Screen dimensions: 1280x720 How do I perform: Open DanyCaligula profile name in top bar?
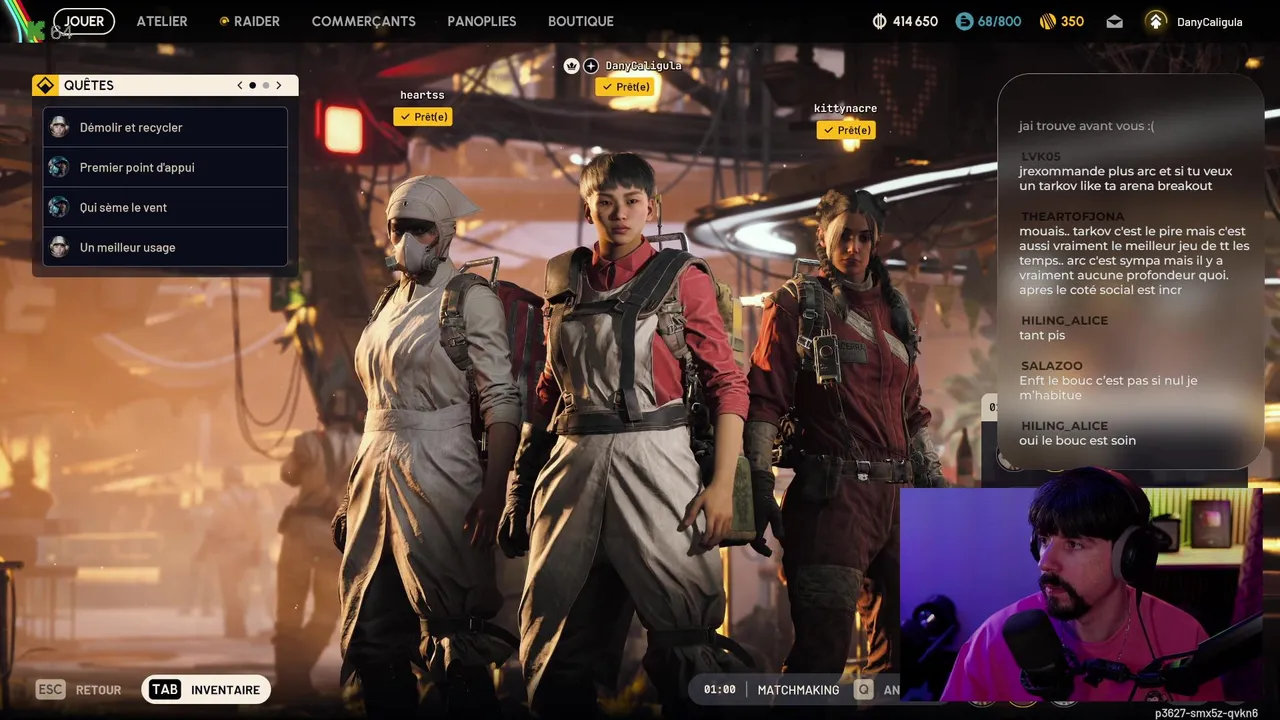click(x=1209, y=22)
